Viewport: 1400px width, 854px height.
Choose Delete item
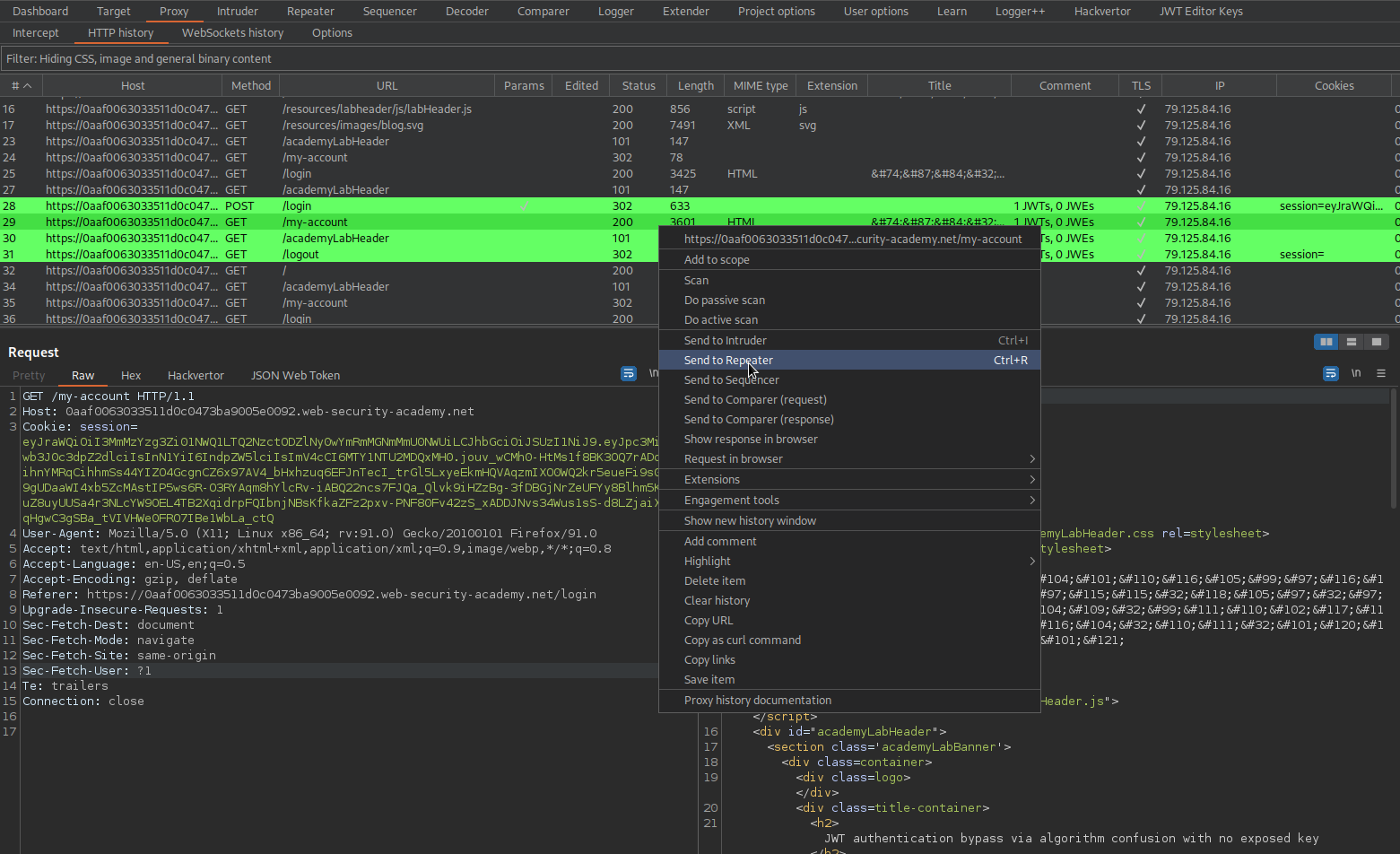pos(849,581)
